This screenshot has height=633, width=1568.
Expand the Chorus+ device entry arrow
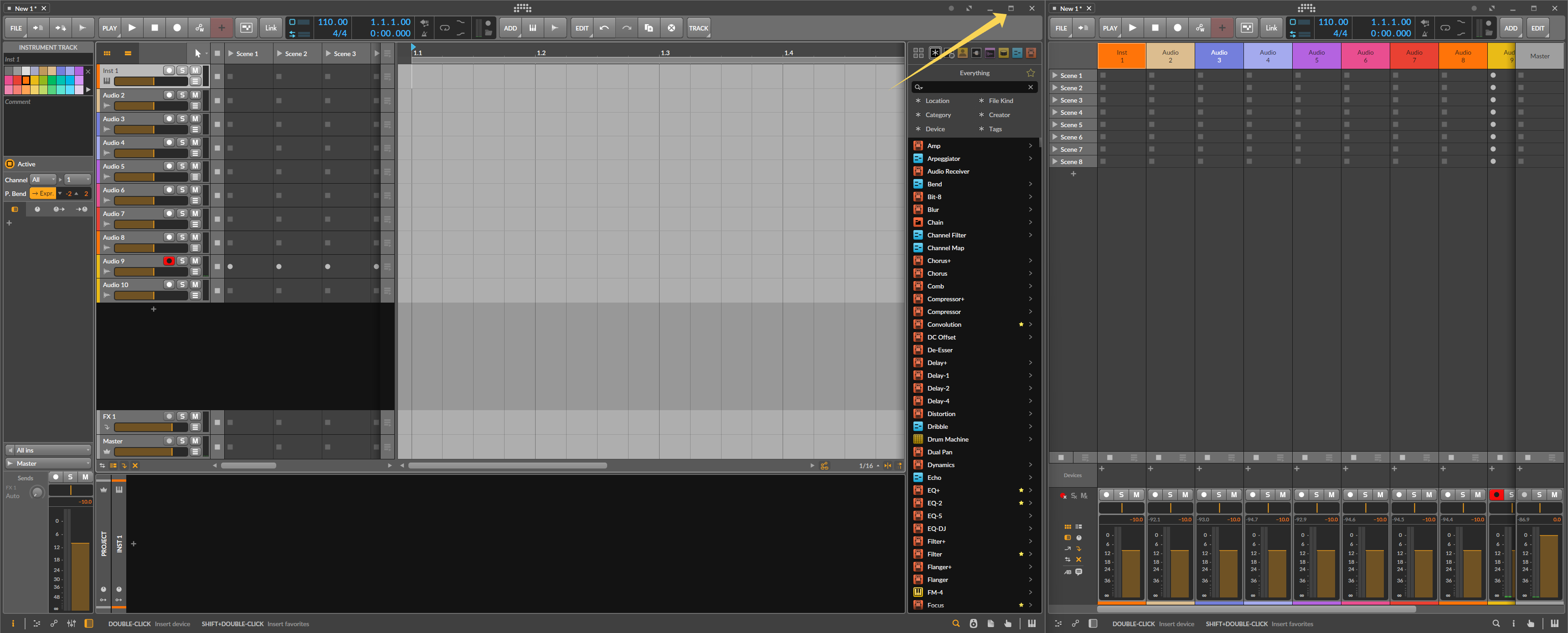[1030, 261]
